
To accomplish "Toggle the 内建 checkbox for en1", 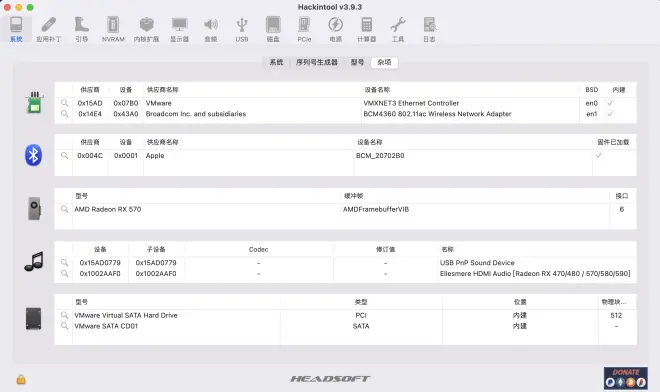I will point(609,114).
